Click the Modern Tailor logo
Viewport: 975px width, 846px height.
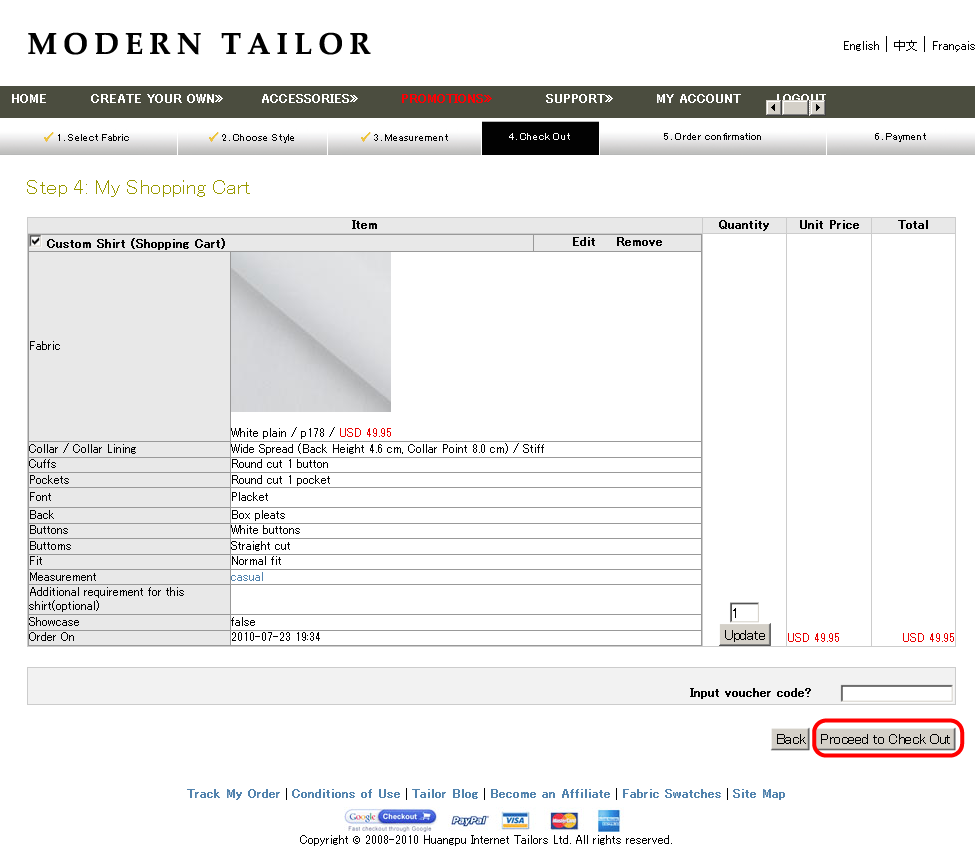[x=200, y=44]
